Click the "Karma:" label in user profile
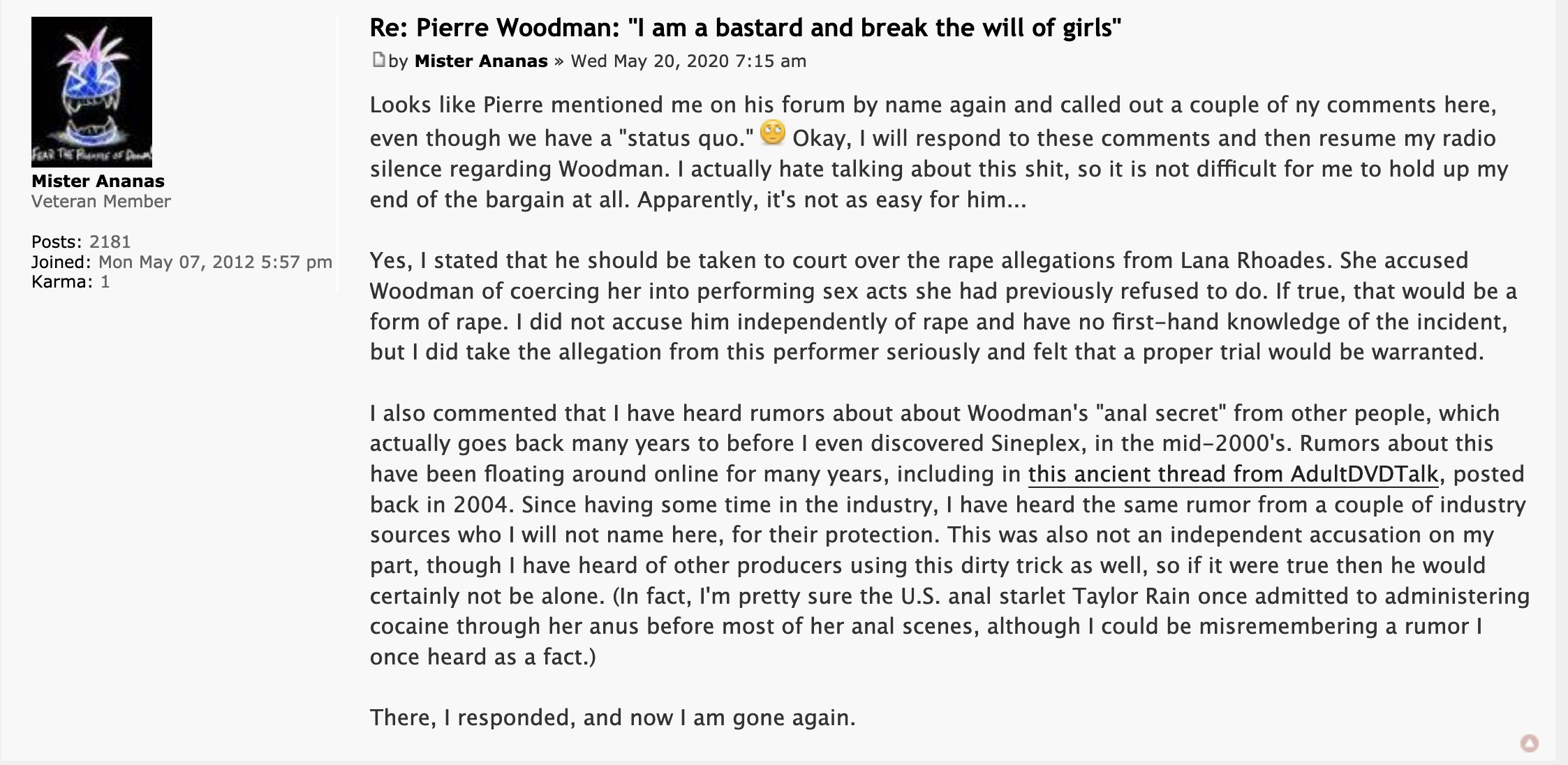This screenshot has width=1568, height=765. tap(61, 282)
